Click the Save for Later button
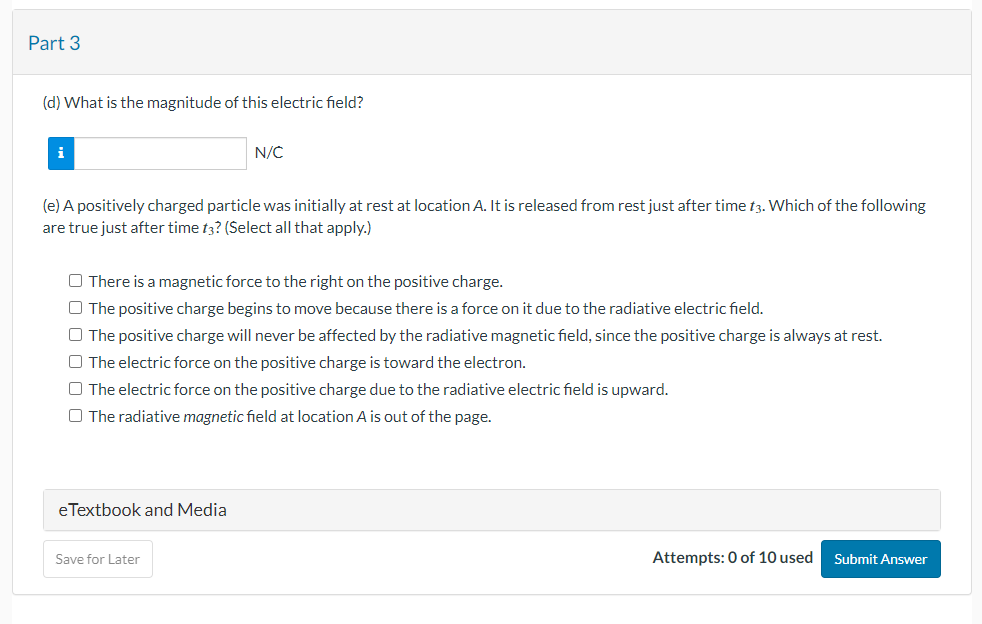This screenshot has height=624, width=982. click(98, 559)
